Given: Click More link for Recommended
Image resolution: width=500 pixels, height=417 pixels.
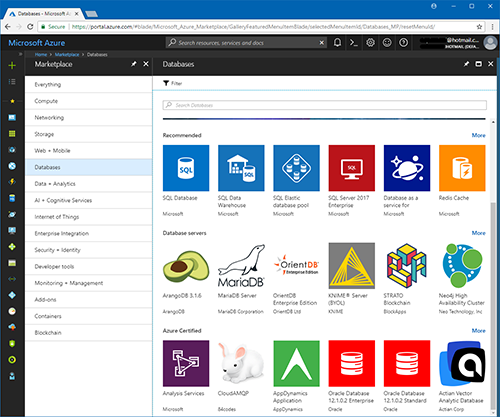Looking at the screenshot, I should point(478,135).
